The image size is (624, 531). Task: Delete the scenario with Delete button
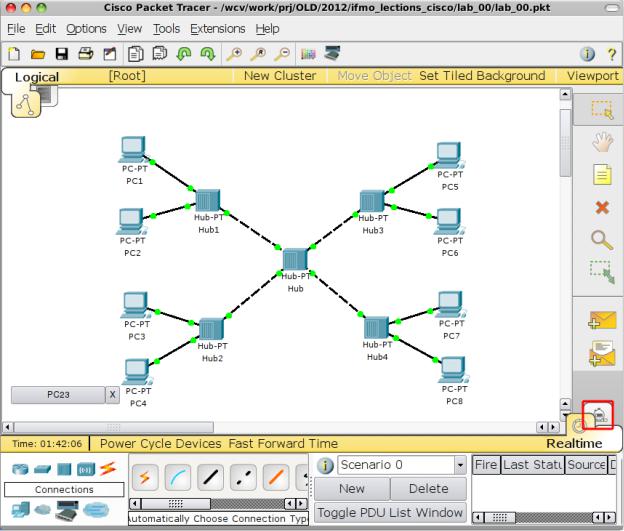[x=428, y=488]
